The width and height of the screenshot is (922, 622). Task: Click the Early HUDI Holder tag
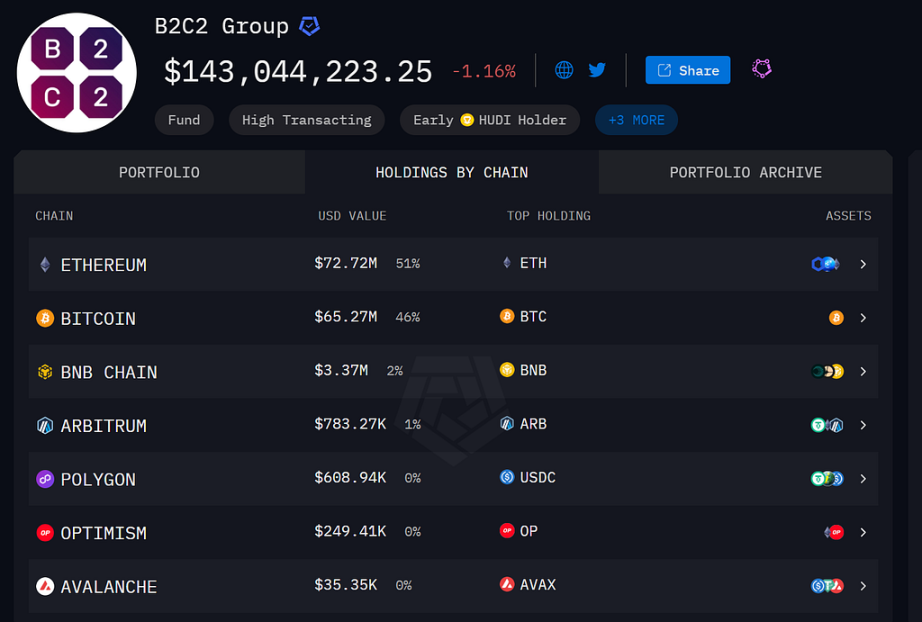click(x=489, y=120)
